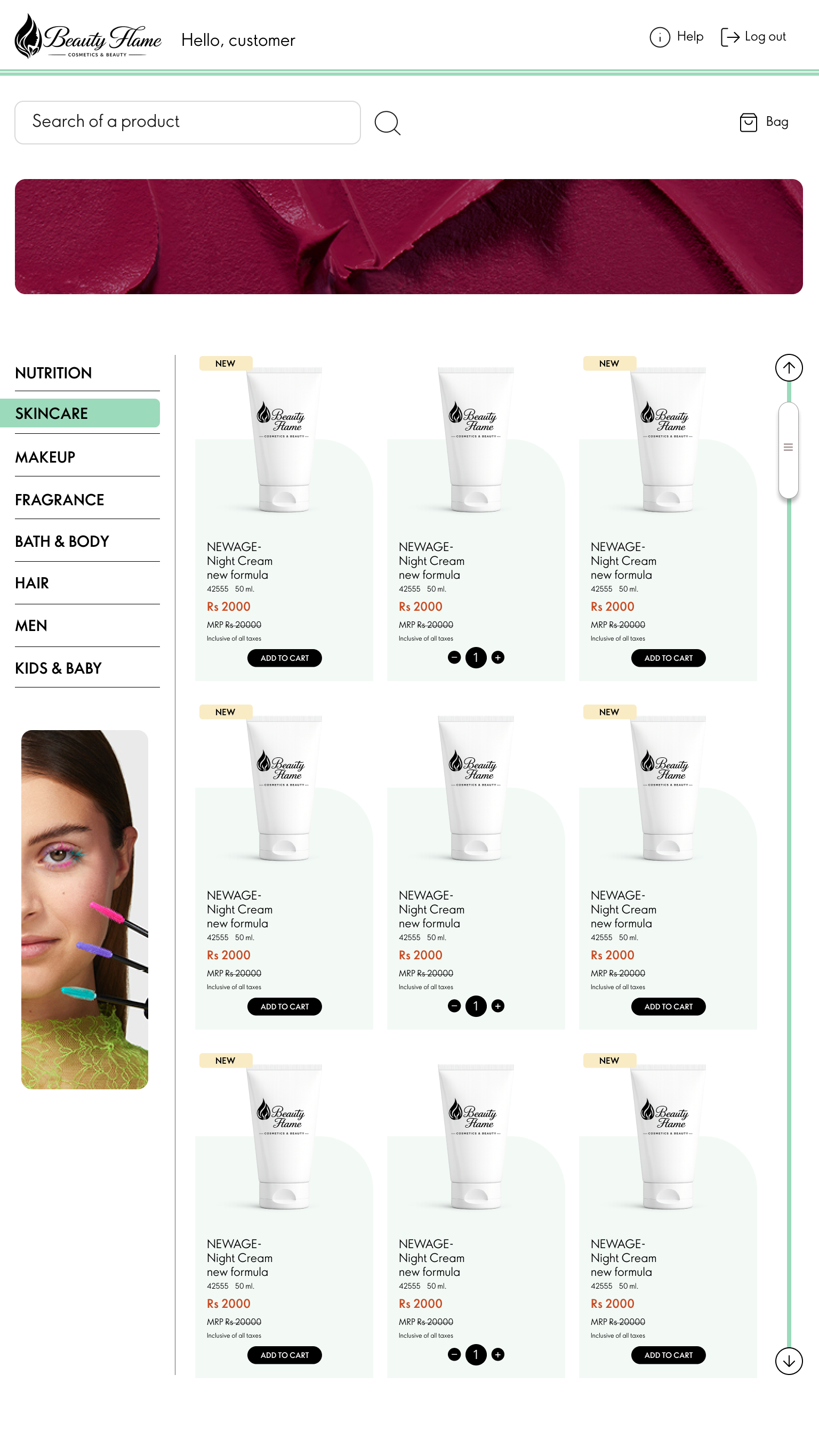Open the shopping Bag icon

tap(748, 122)
